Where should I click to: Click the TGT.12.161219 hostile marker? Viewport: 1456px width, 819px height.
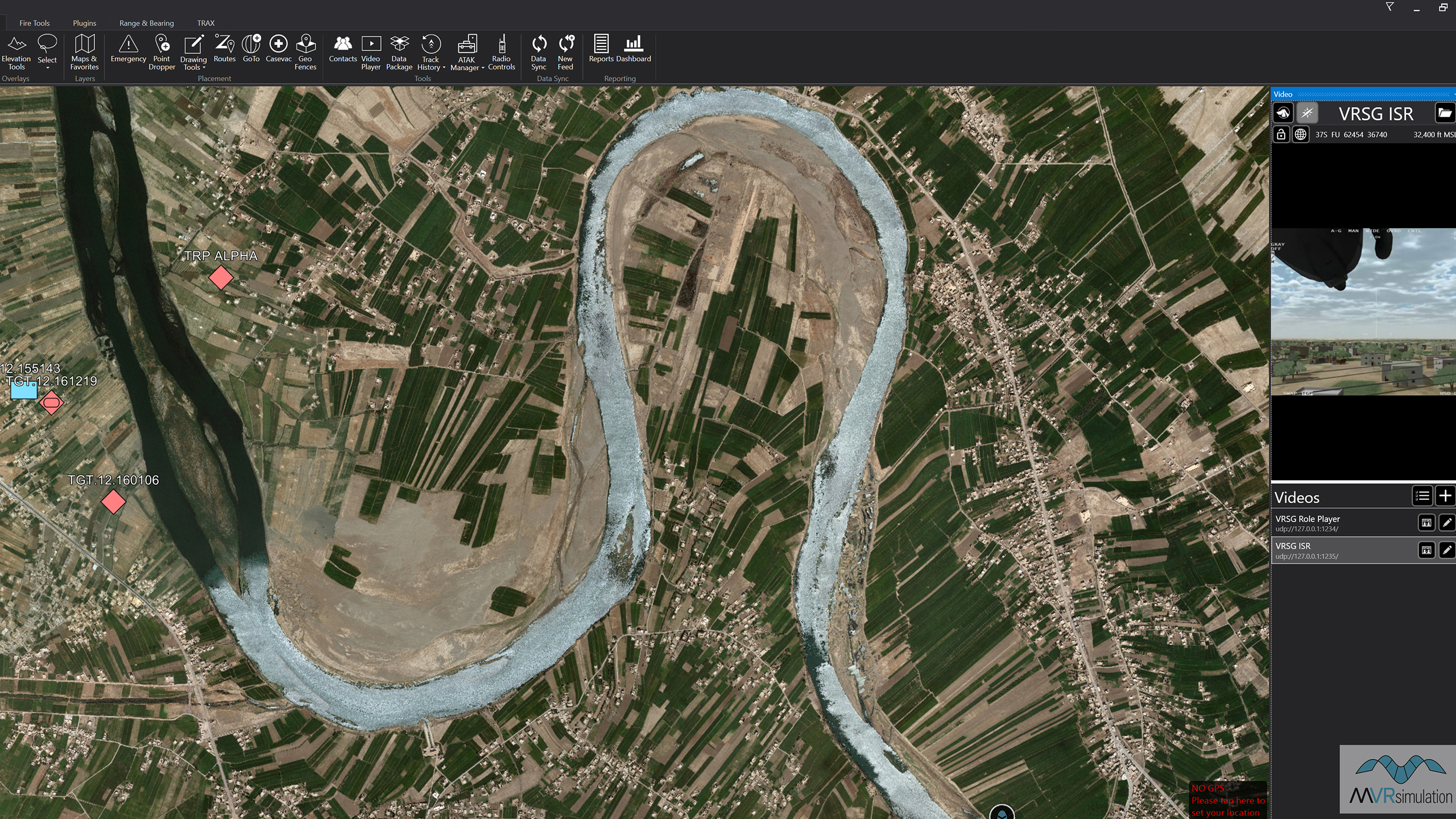51,403
